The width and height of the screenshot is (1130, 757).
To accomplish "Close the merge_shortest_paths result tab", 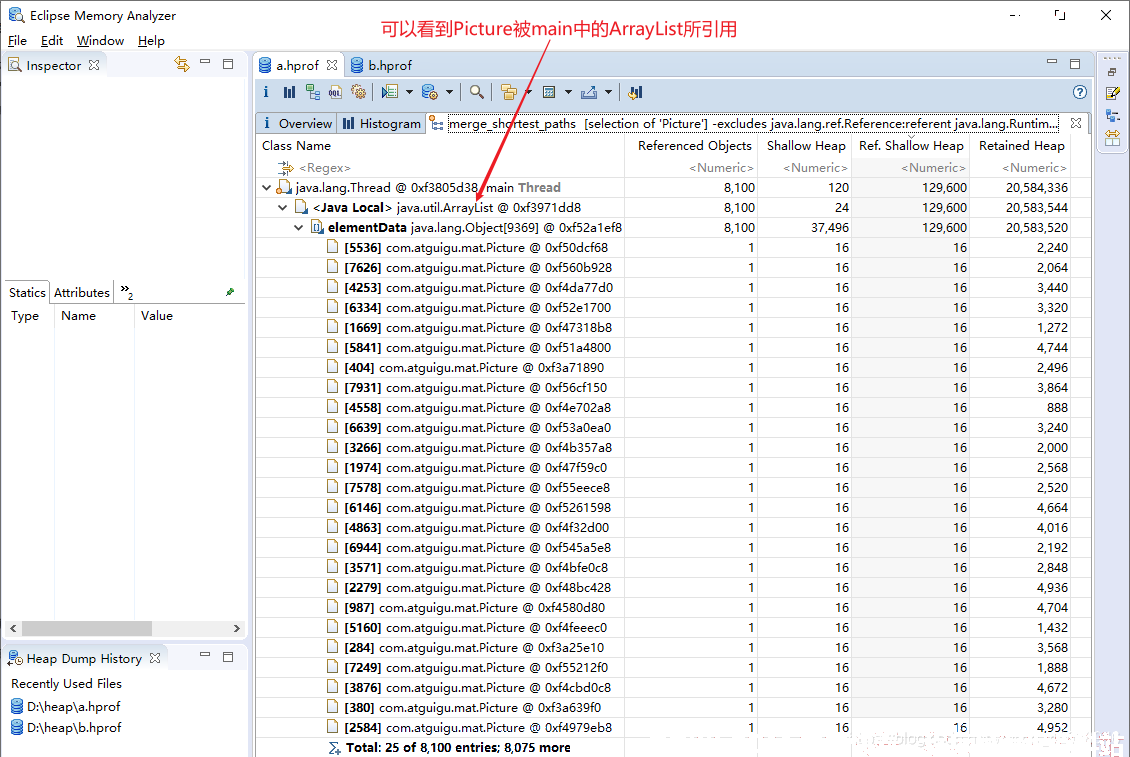I will (1076, 123).
